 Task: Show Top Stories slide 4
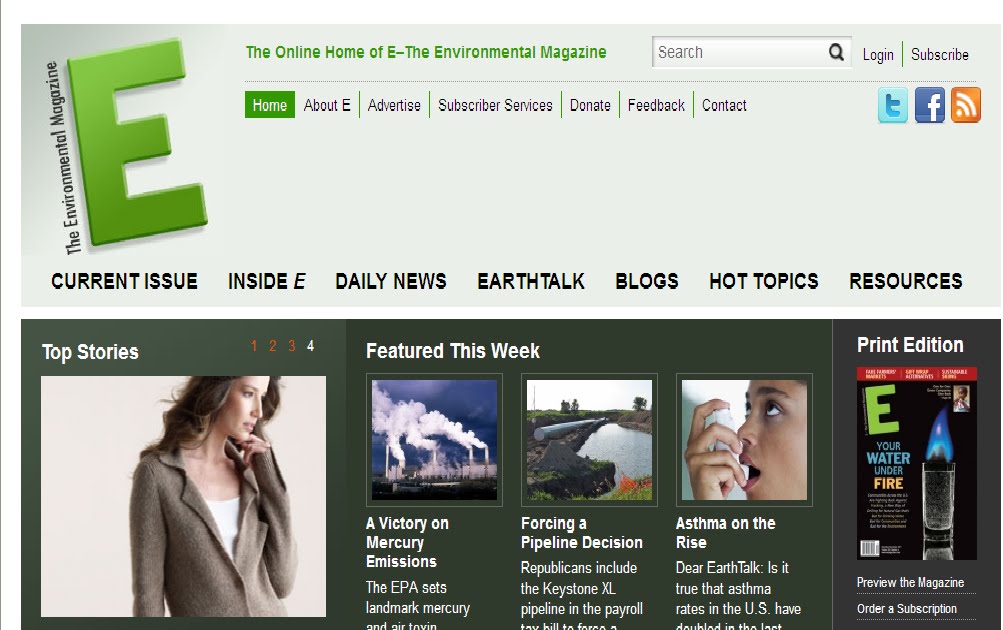pos(310,346)
